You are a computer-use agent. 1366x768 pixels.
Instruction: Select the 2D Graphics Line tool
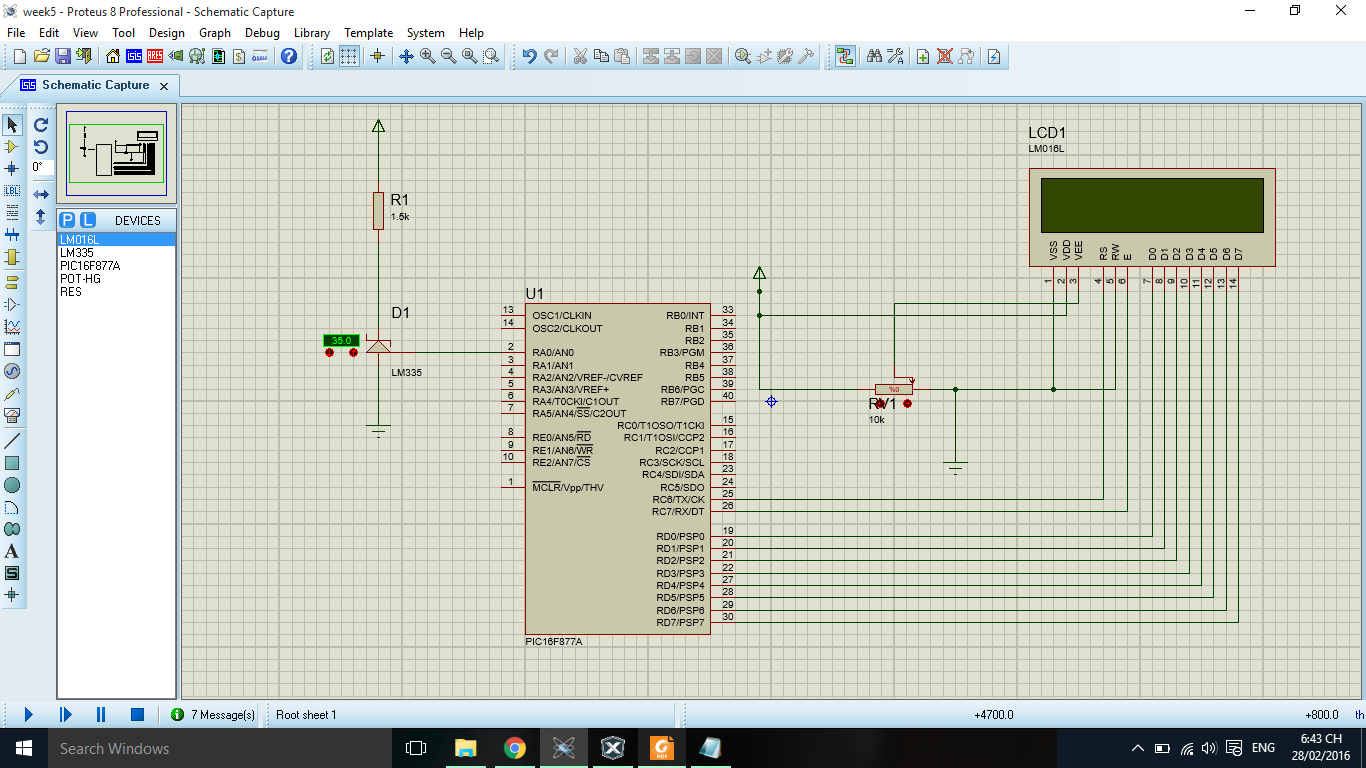click(12, 441)
